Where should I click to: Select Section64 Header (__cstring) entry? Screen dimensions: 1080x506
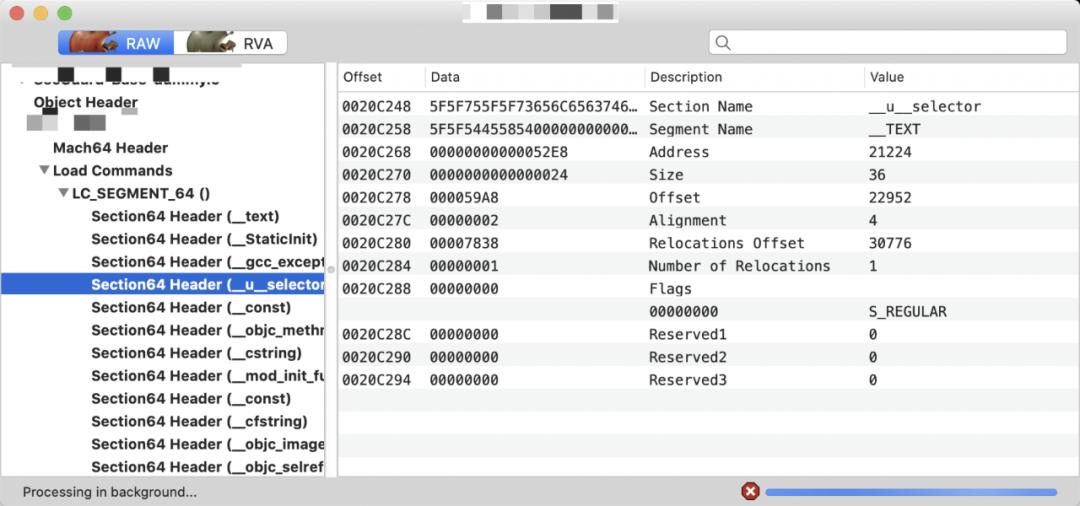pyautogui.click(x=196, y=353)
